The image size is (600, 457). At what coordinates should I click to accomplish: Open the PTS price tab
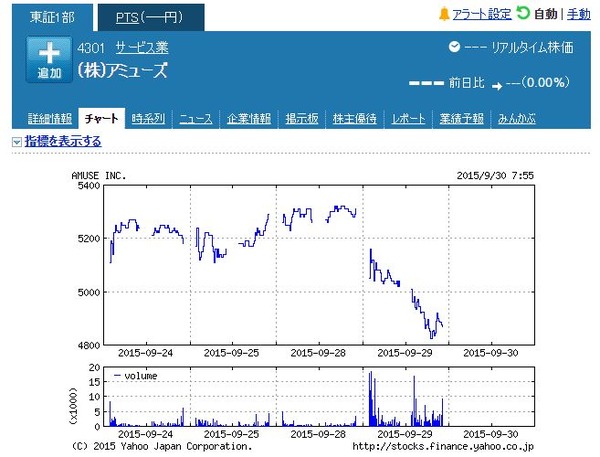[151, 18]
